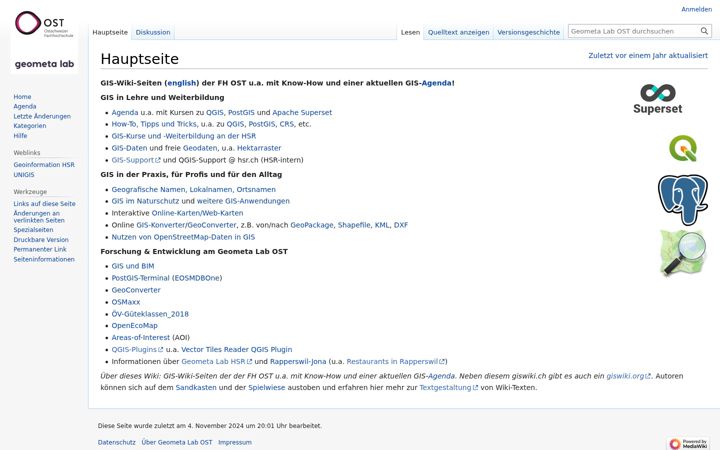The width and height of the screenshot is (720, 450).
Task: Open How-To, Tipps und Tricks link
Action: tap(154, 124)
